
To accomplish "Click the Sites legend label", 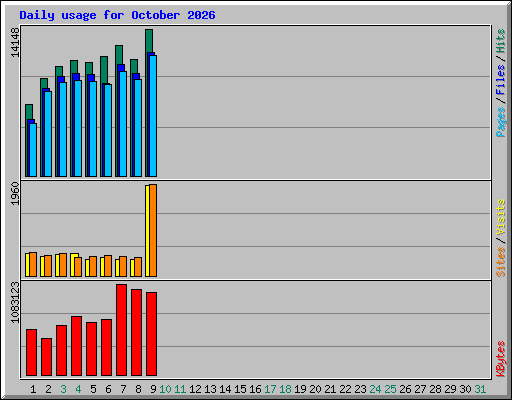I will 501,262.
